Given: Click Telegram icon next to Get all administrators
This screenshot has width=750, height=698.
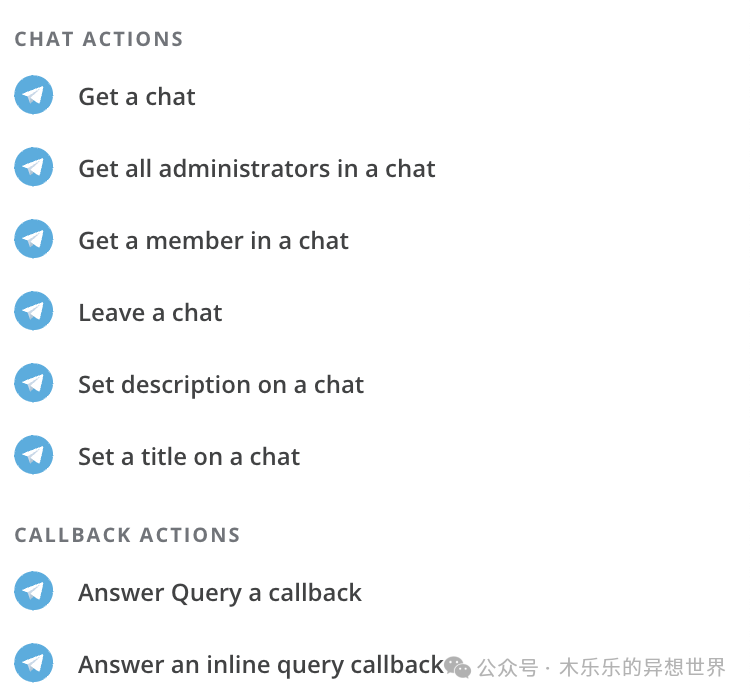Looking at the screenshot, I should click(33, 166).
